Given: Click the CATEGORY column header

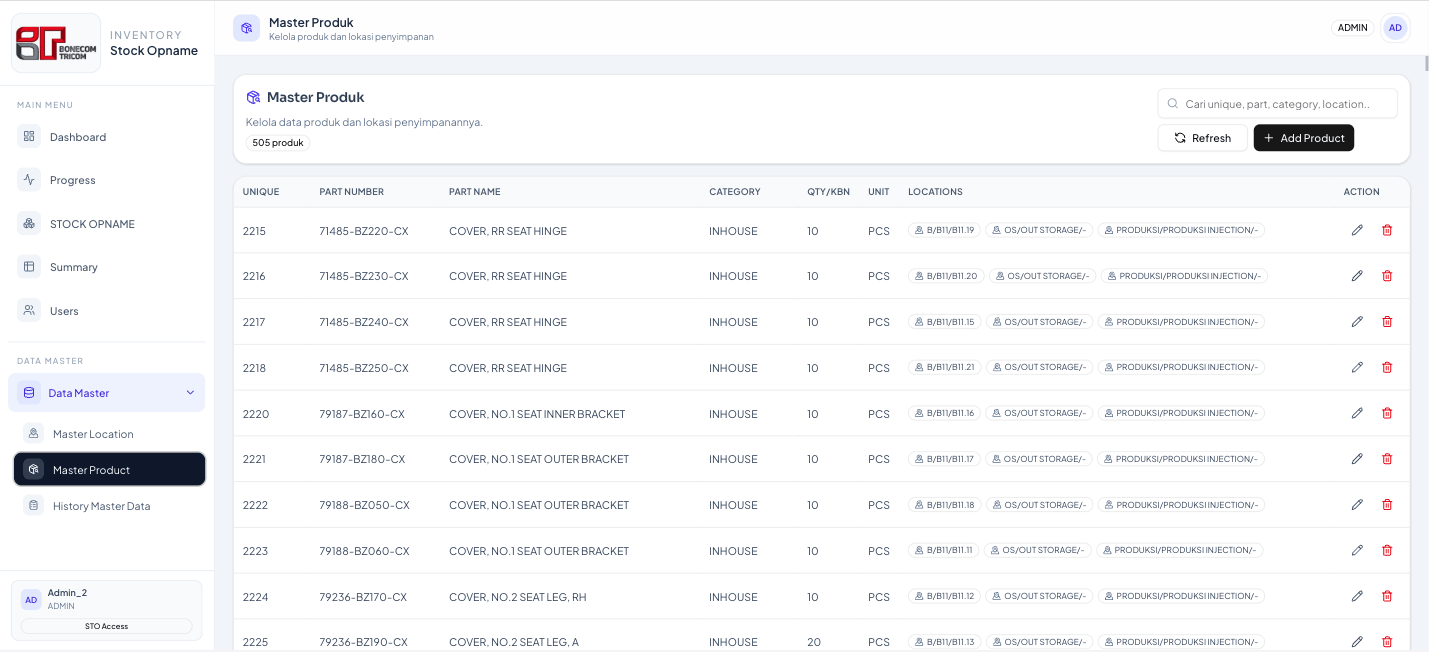Looking at the screenshot, I should pos(735,192).
